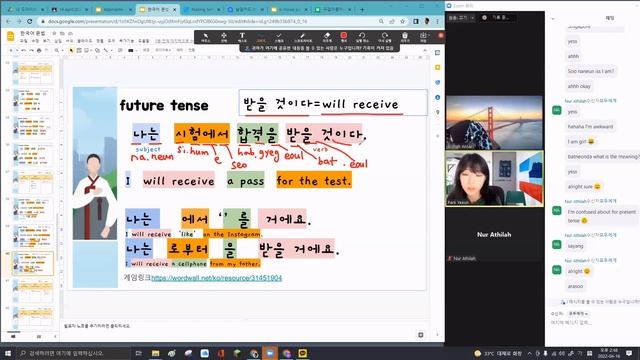Image resolution: width=640 pixels, height=360 pixels.
Task: Open File Explorer from the taskbar
Action: tap(156, 353)
